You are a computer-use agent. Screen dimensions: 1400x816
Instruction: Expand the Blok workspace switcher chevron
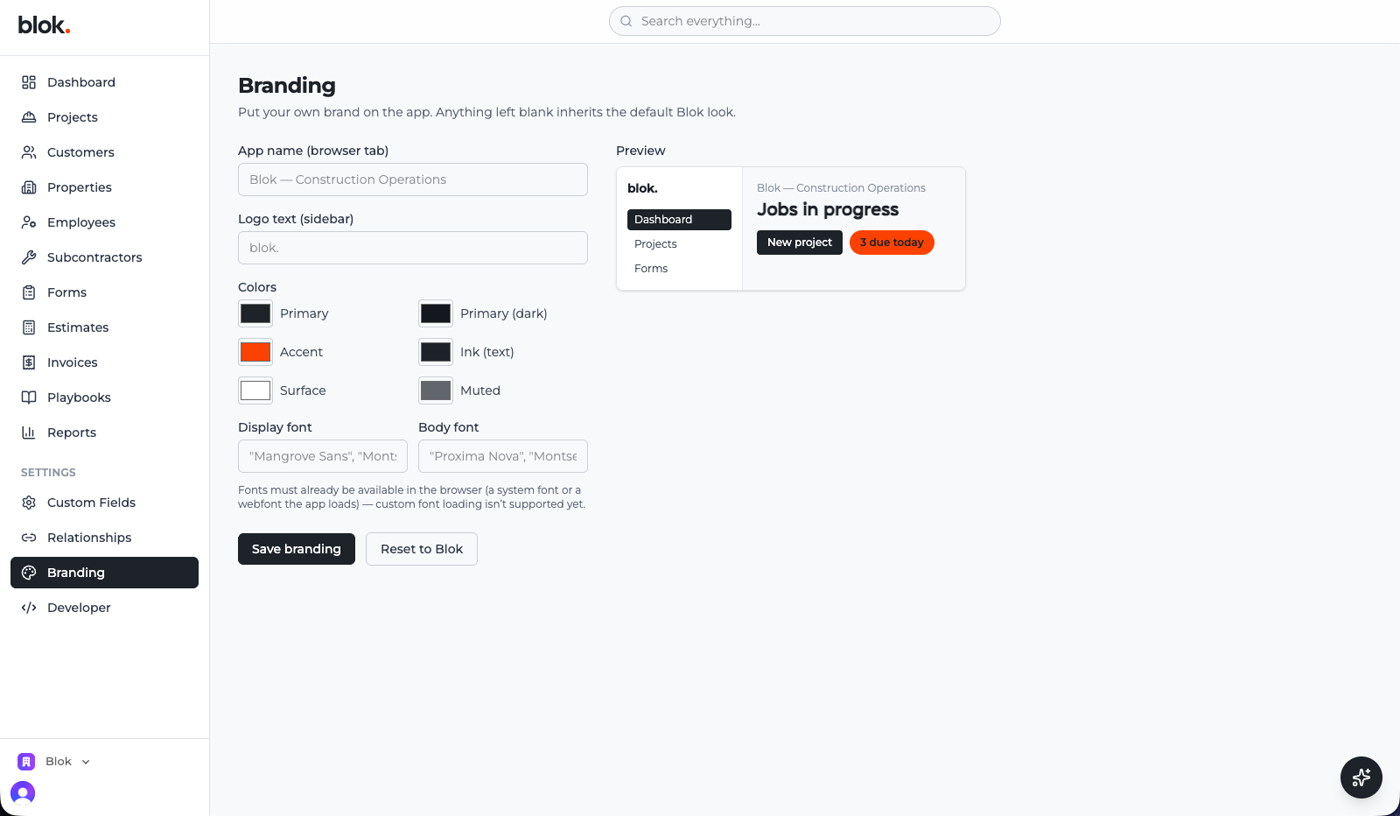[x=86, y=762]
